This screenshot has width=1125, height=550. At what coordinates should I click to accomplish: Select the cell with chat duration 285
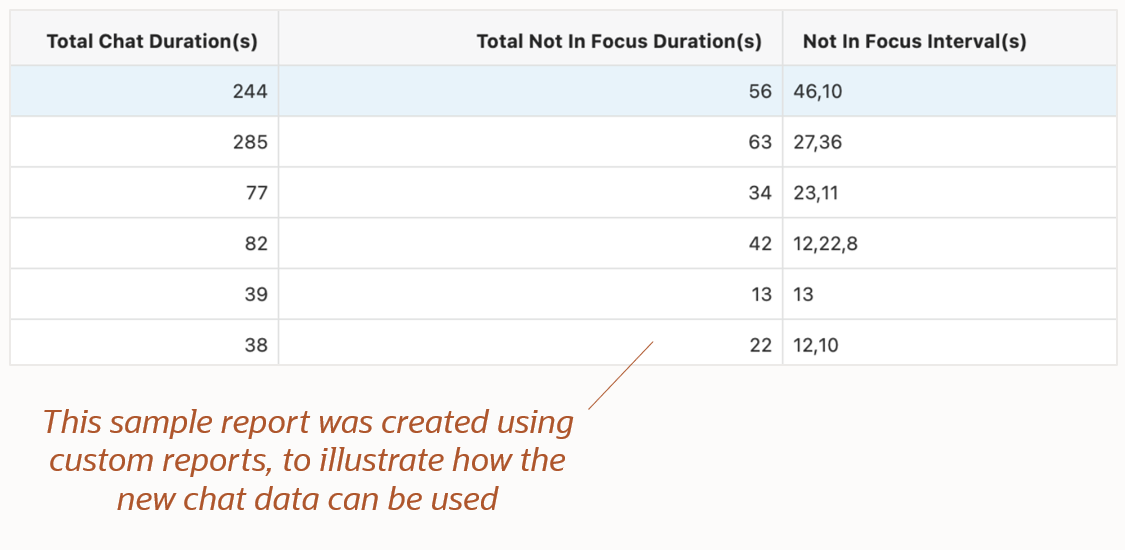point(250,142)
